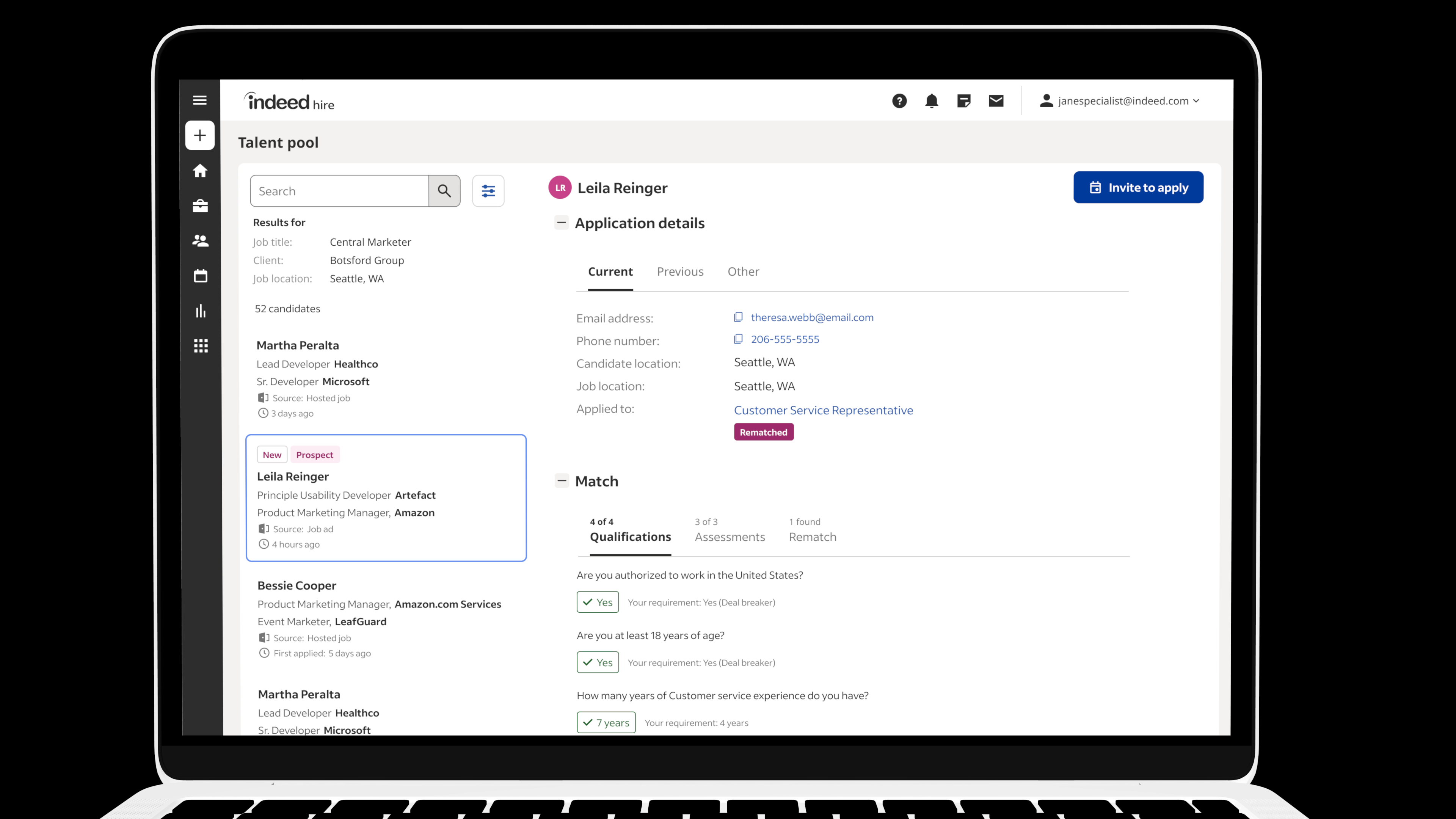Copy the email address theresa.webb@email.com
Viewport: 1456px width, 819px height.
pyautogui.click(x=738, y=317)
